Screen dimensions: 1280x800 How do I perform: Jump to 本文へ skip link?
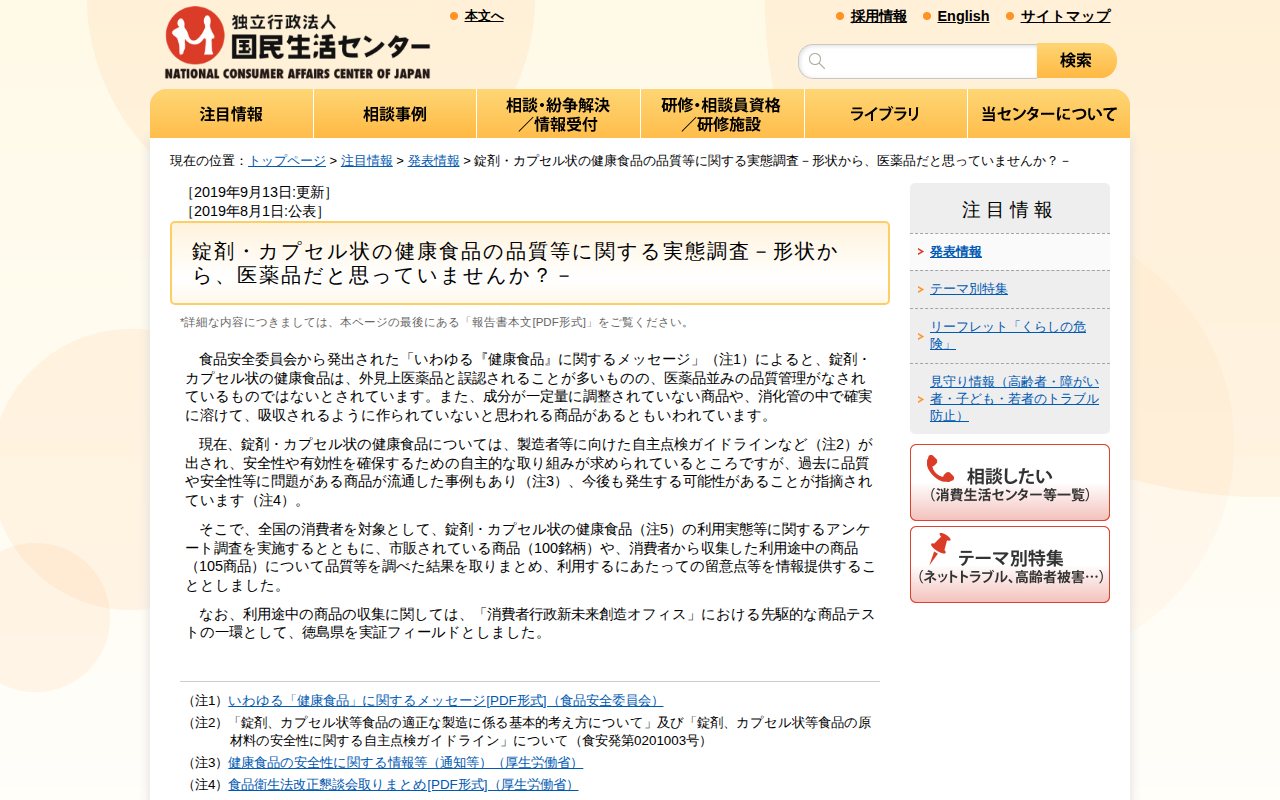(x=484, y=16)
